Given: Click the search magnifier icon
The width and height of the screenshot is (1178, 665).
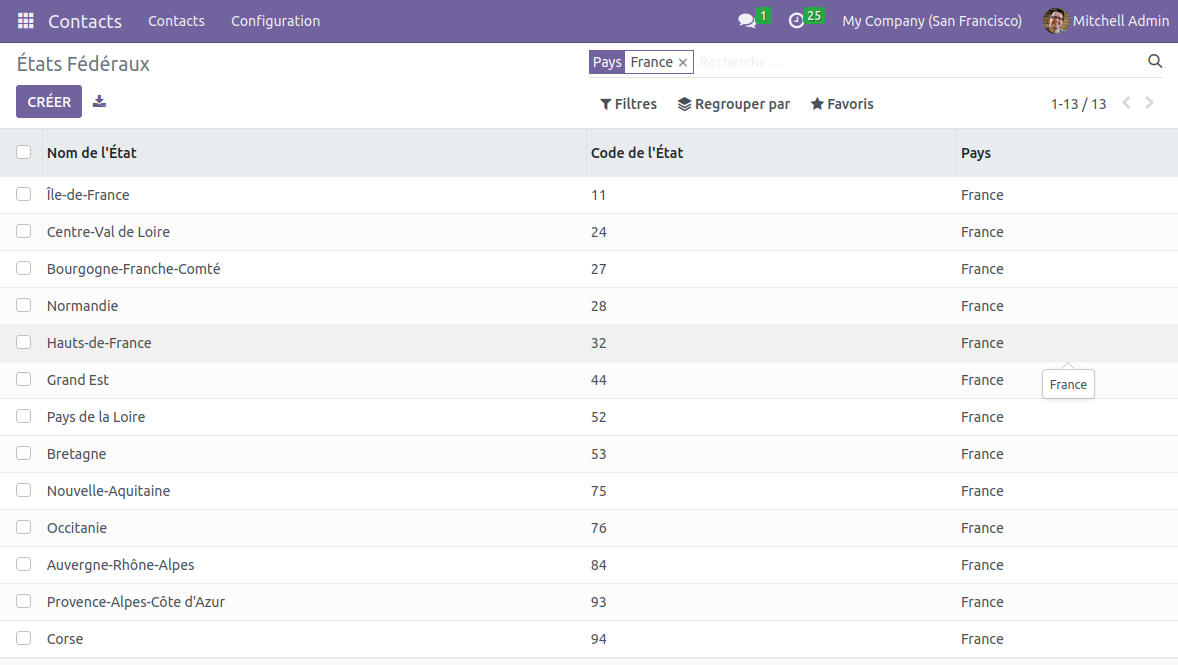Looking at the screenshot, I should tap(1155, 62).
